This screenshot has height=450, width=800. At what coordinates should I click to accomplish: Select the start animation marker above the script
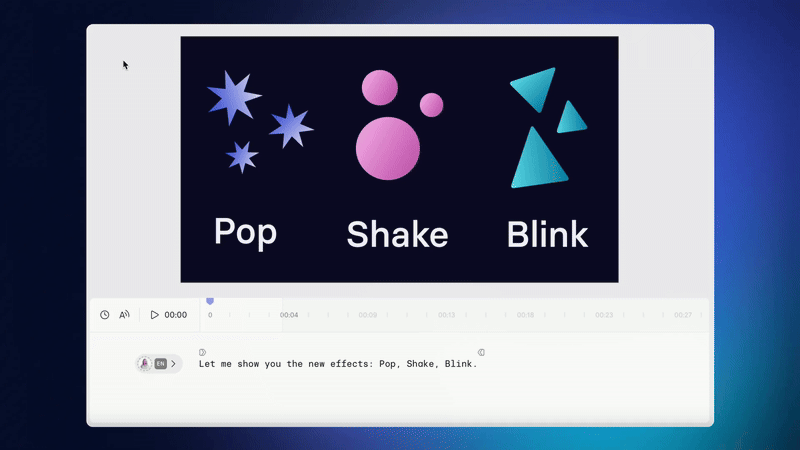203,352
